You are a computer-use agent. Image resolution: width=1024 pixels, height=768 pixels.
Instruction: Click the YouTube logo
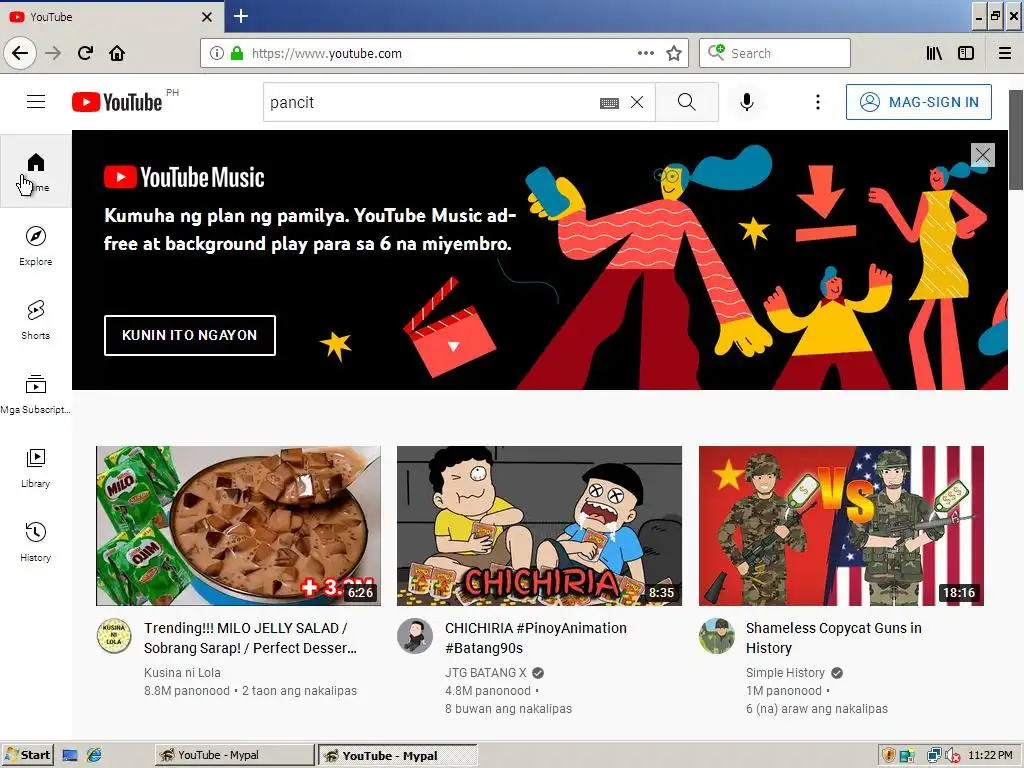pyautogui.click(x=117, y=102)
